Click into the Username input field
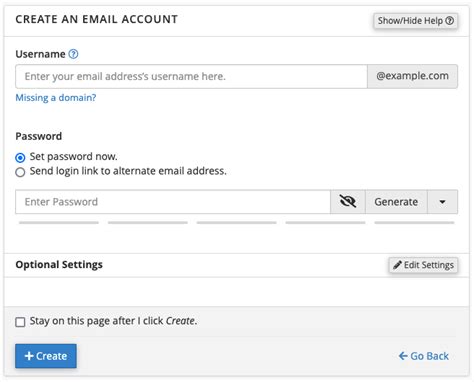The width and height of the screenshot is (474, 382). 191,76
